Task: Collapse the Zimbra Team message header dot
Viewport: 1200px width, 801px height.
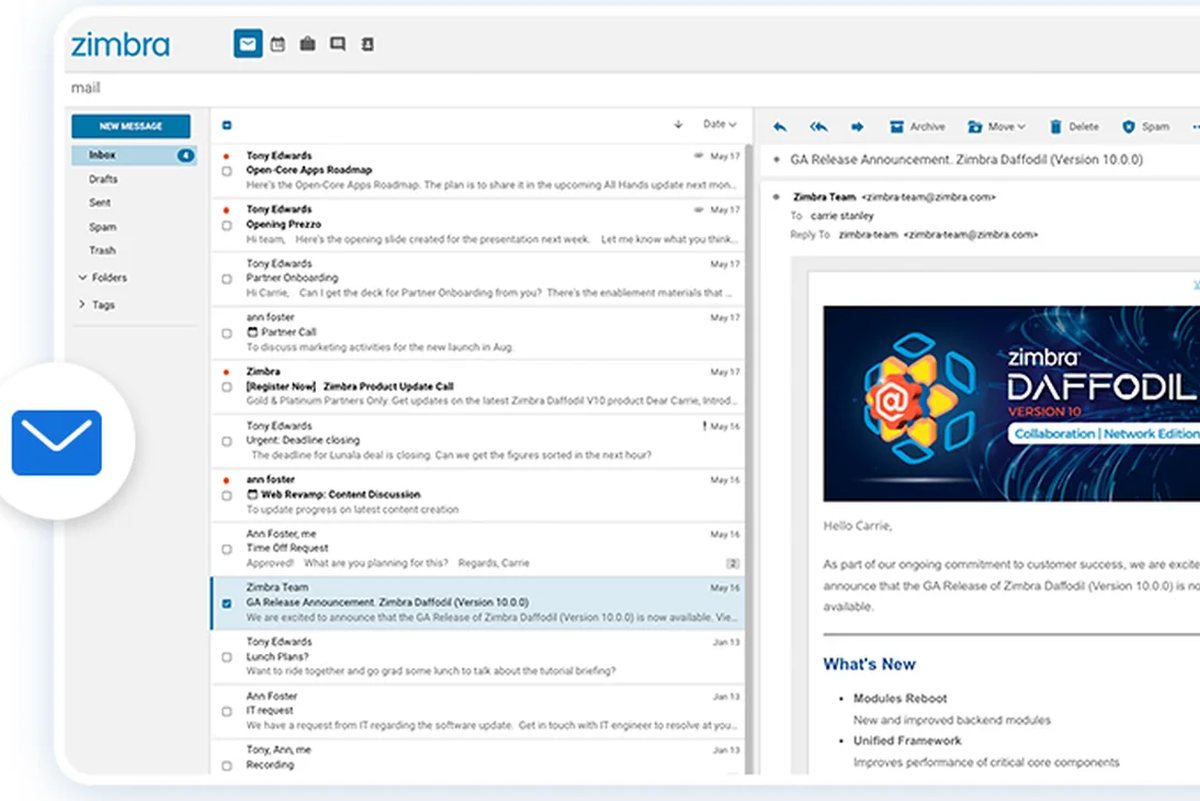Action: (x=776, y=198)
